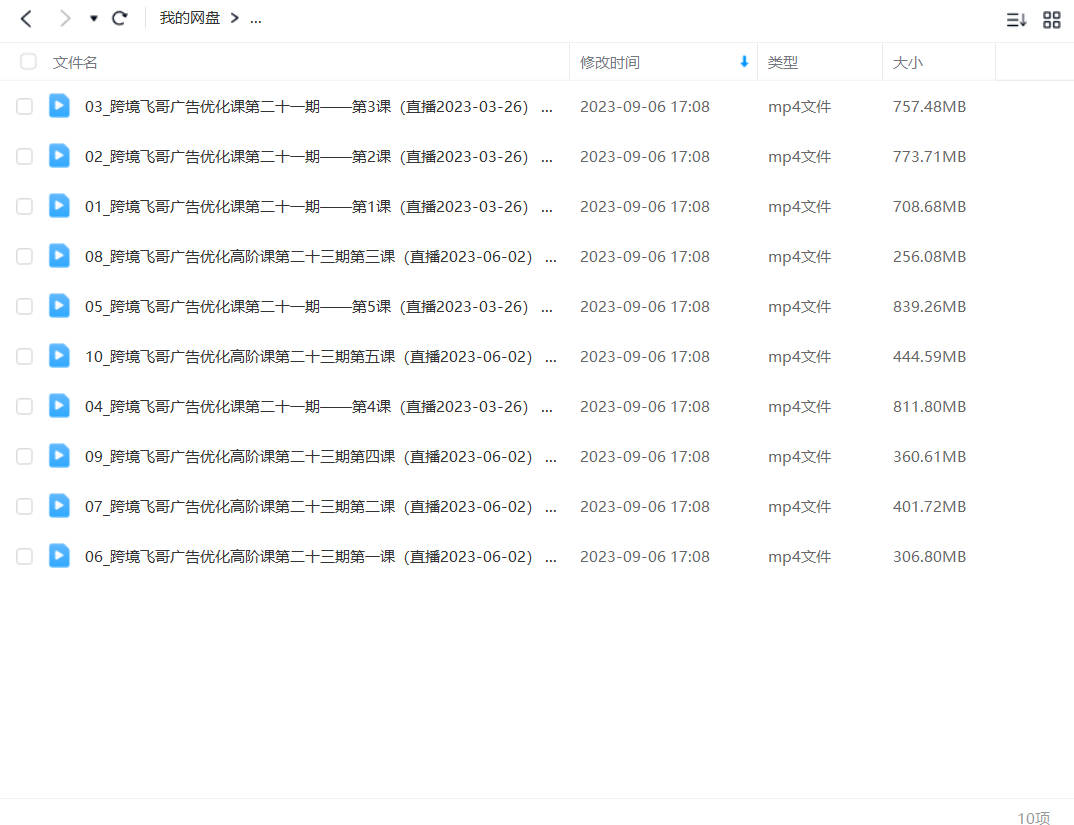Click the size value 708.68MB

[x=929, y=207]
